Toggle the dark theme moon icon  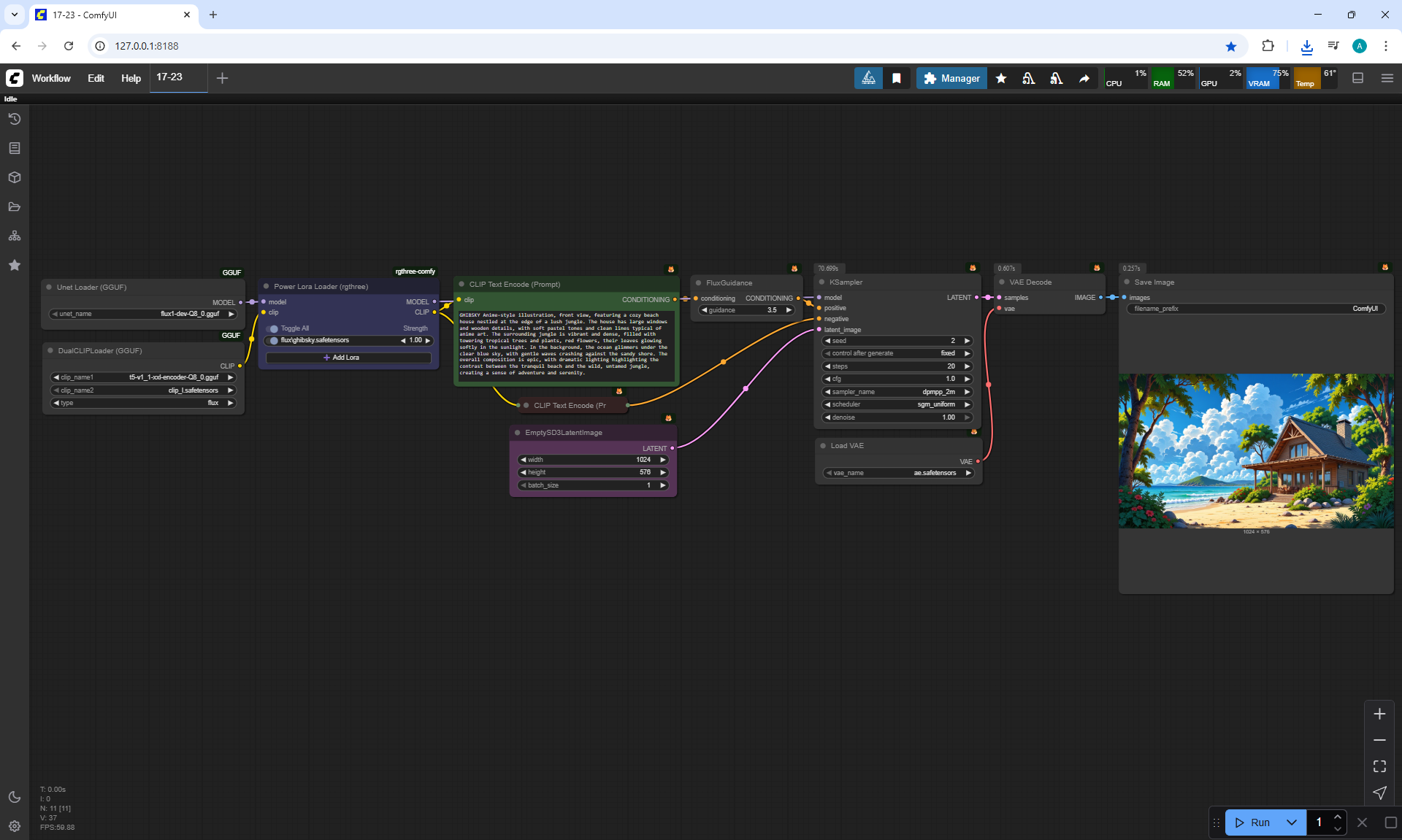[x=15, y=797]
